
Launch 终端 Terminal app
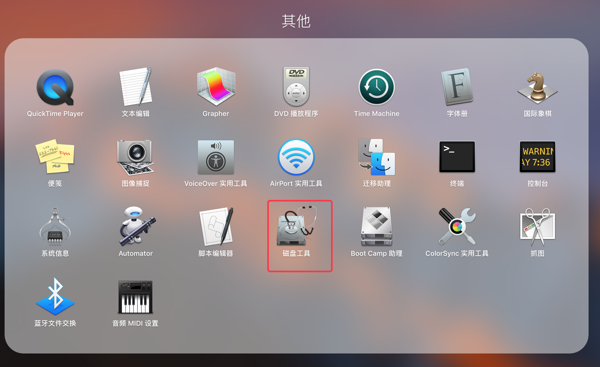click(x=457, y=157)
